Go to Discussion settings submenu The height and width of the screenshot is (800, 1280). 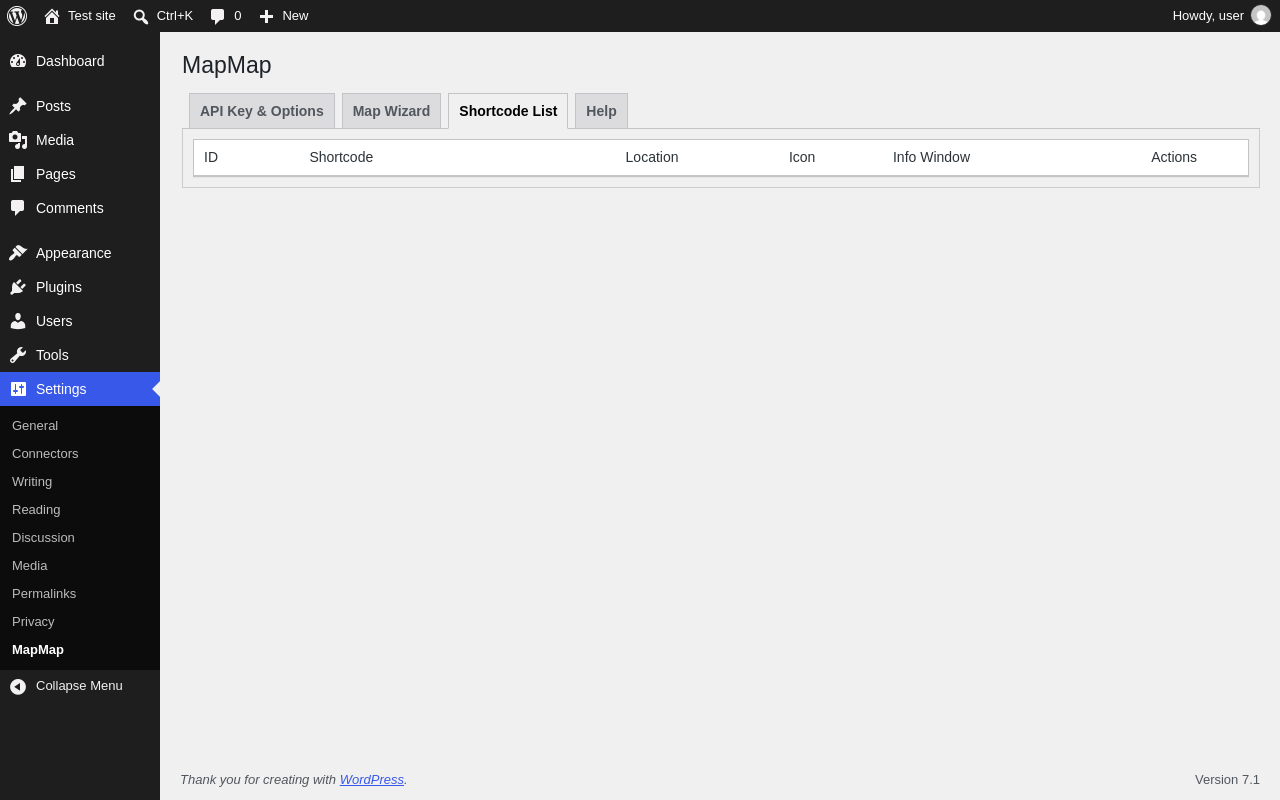coord(43,537)
